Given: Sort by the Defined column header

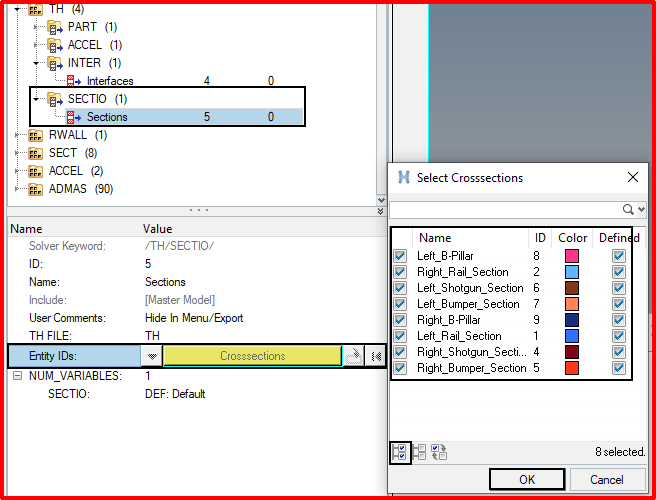Looking at the screenshot, I should (619, 238).
